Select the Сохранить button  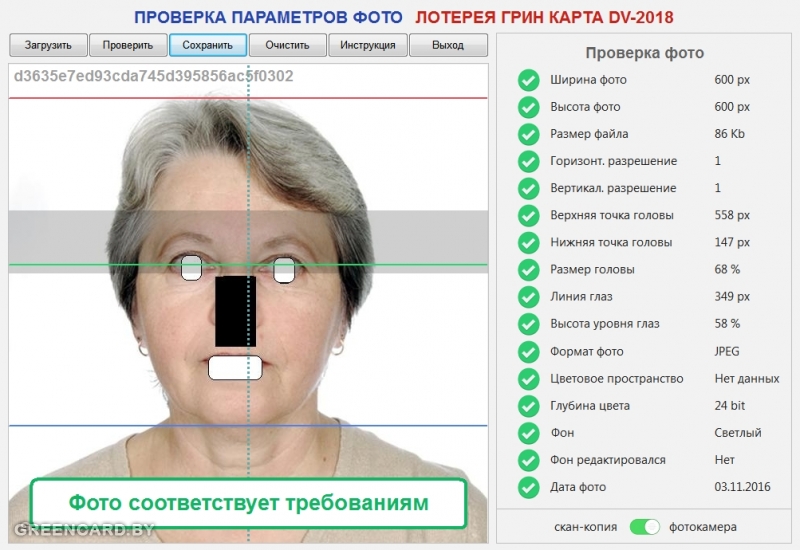point(208,45)
